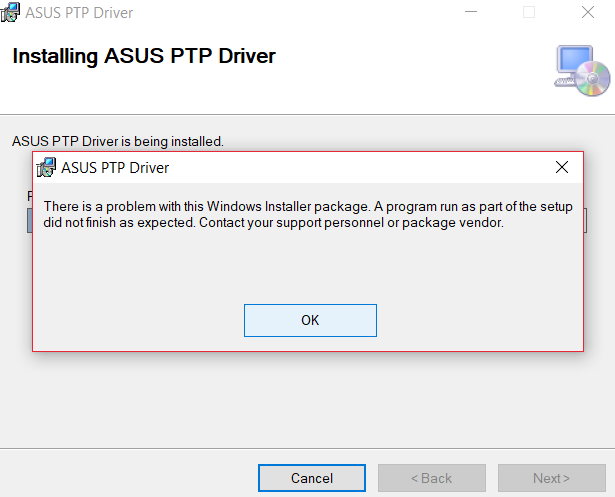The image size is (615, 497).
Task: Click the error dialog's title text
Action: point(115,168)
